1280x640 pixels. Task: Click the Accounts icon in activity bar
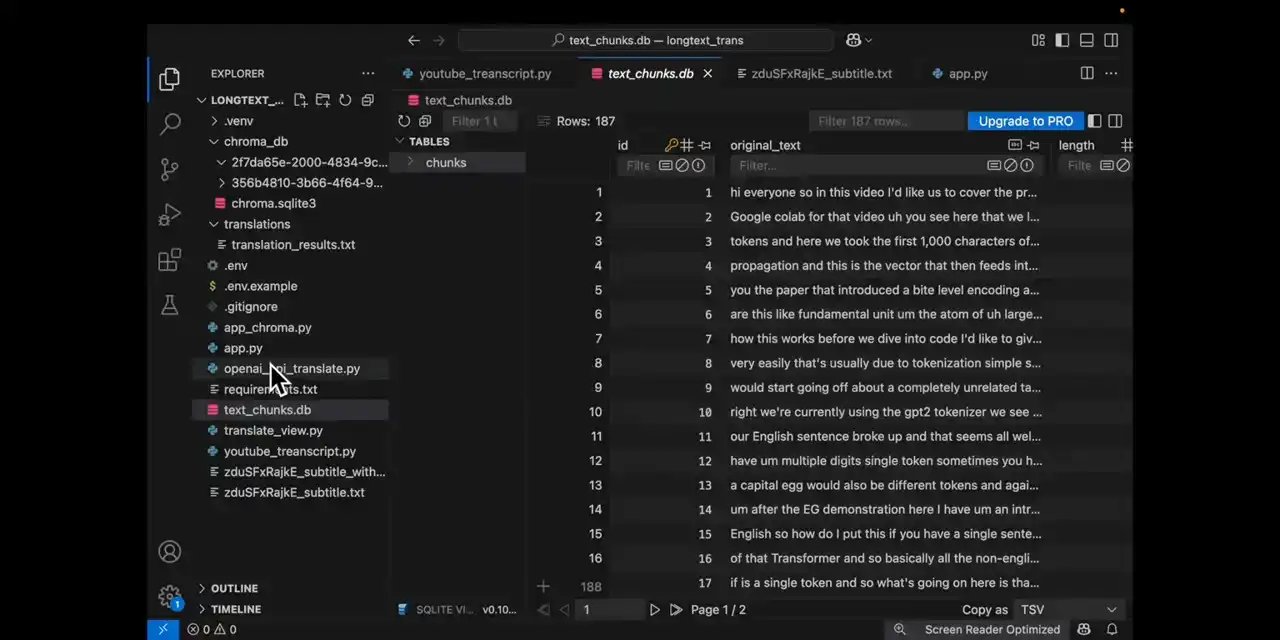[x=170, y=552]
